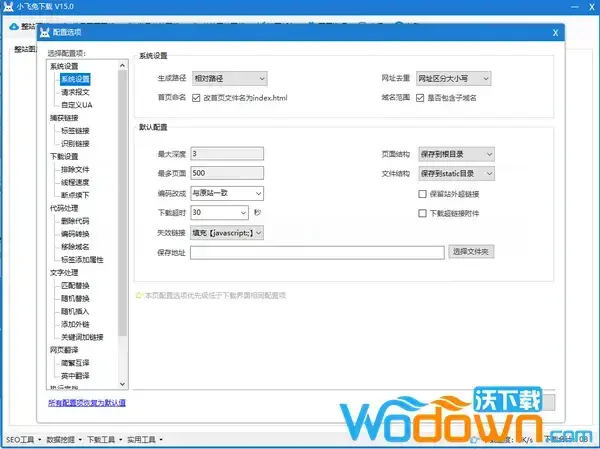
Task: Open the 实用工具 menu at the bottom
Action: (145, 439)
